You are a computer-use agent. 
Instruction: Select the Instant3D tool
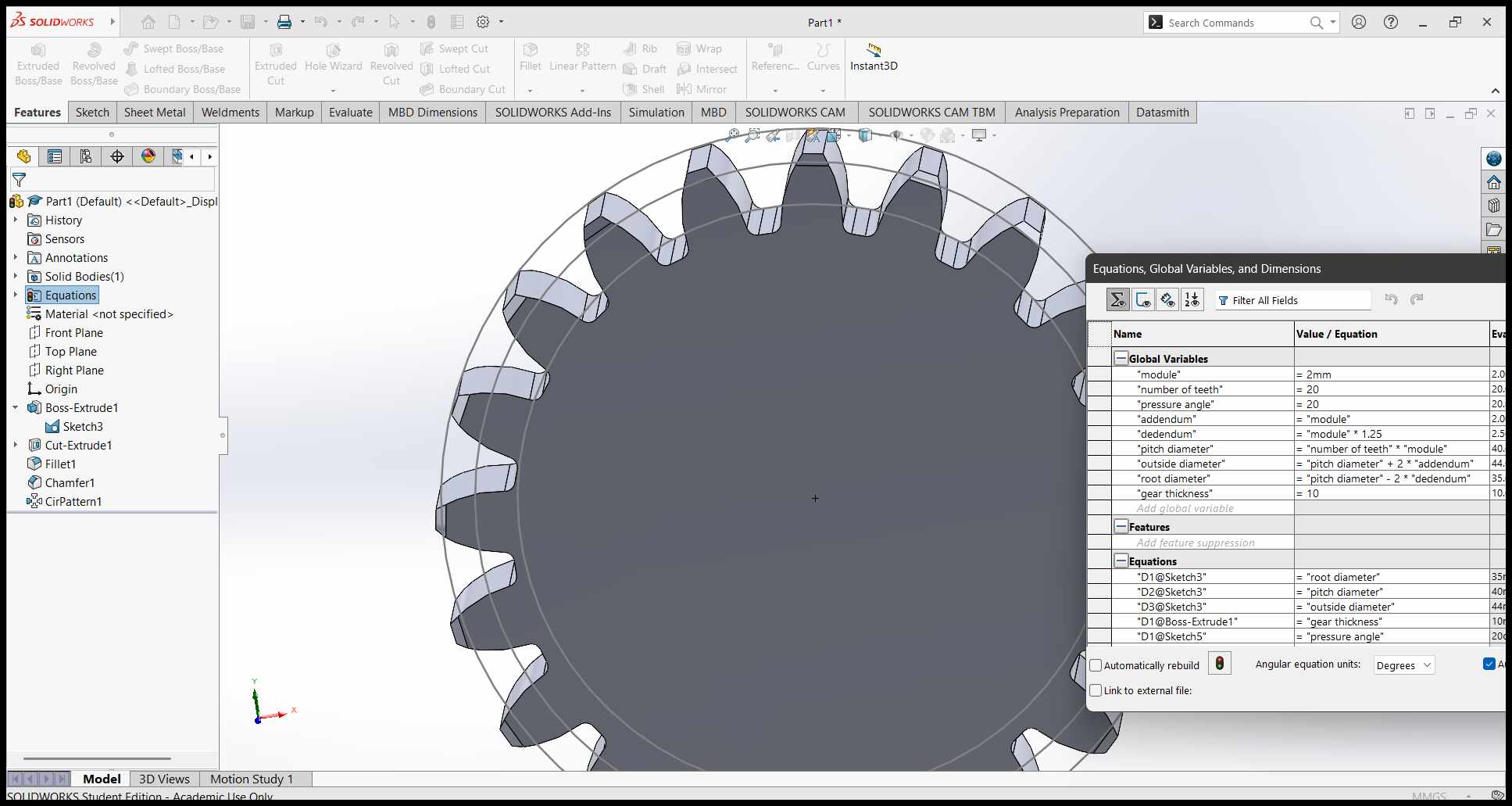874,58
